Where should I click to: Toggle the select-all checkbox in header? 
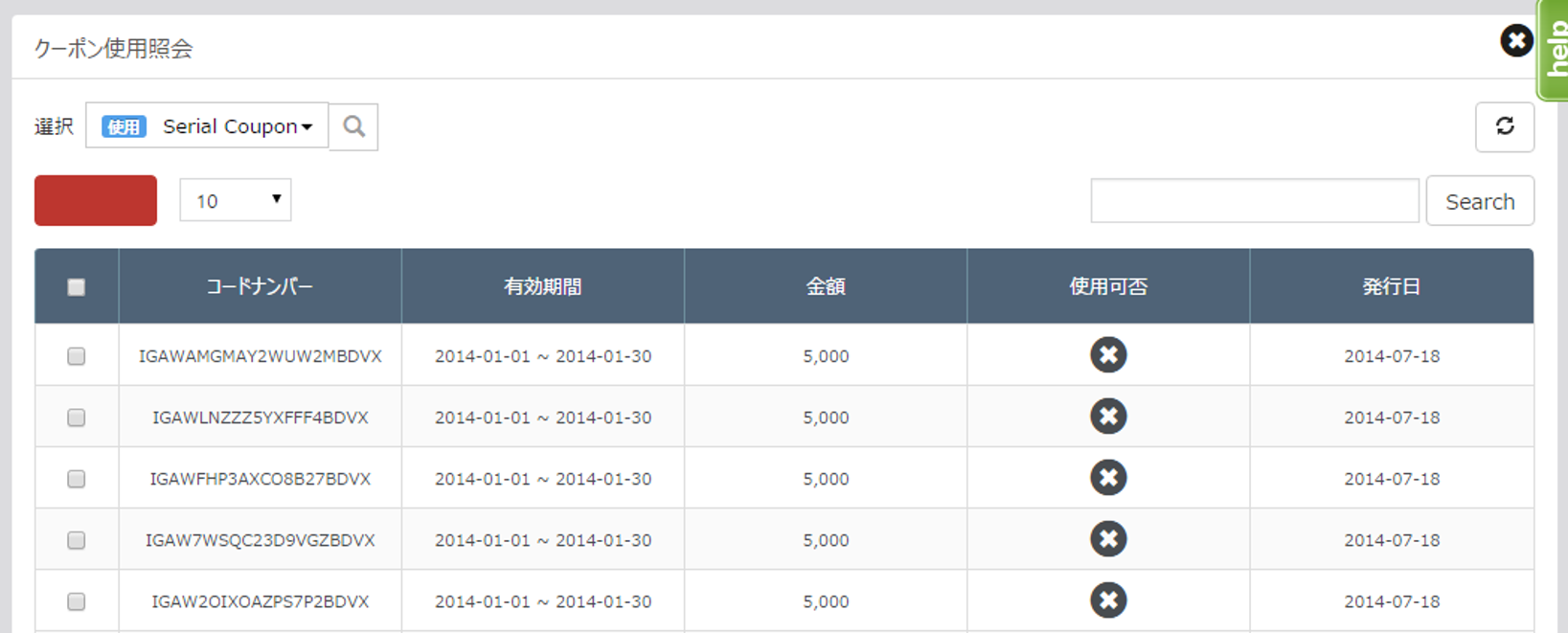tap(77, 287)
